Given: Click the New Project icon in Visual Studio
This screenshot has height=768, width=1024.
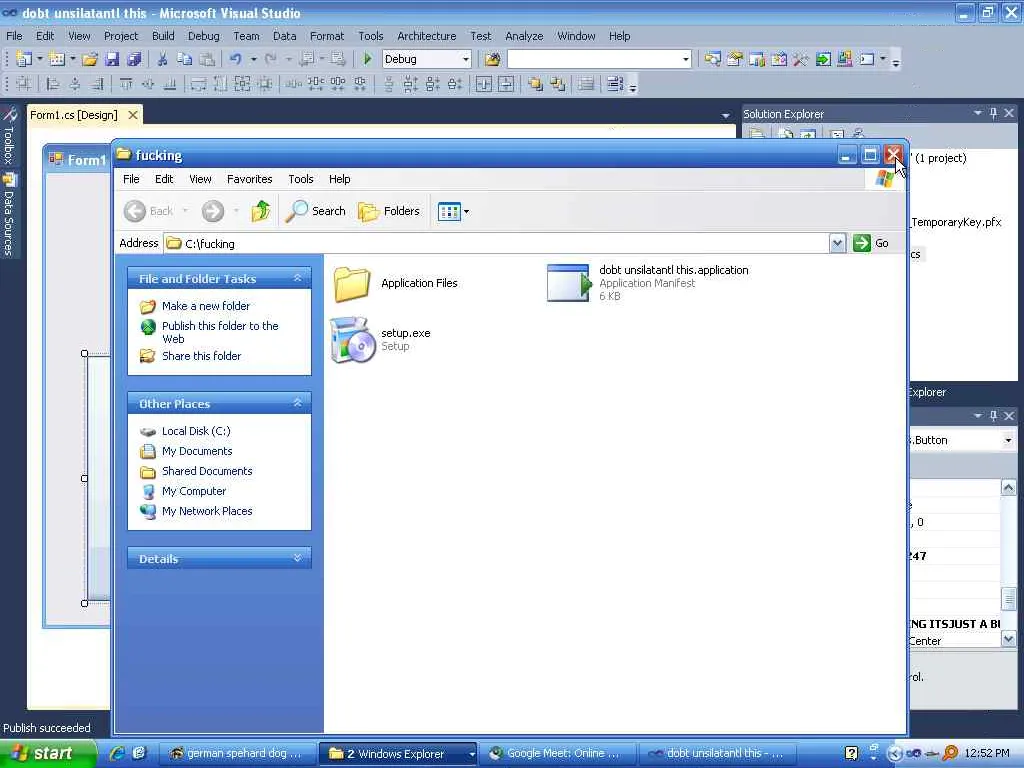Looking at the screenshot, I should point(24,59).
